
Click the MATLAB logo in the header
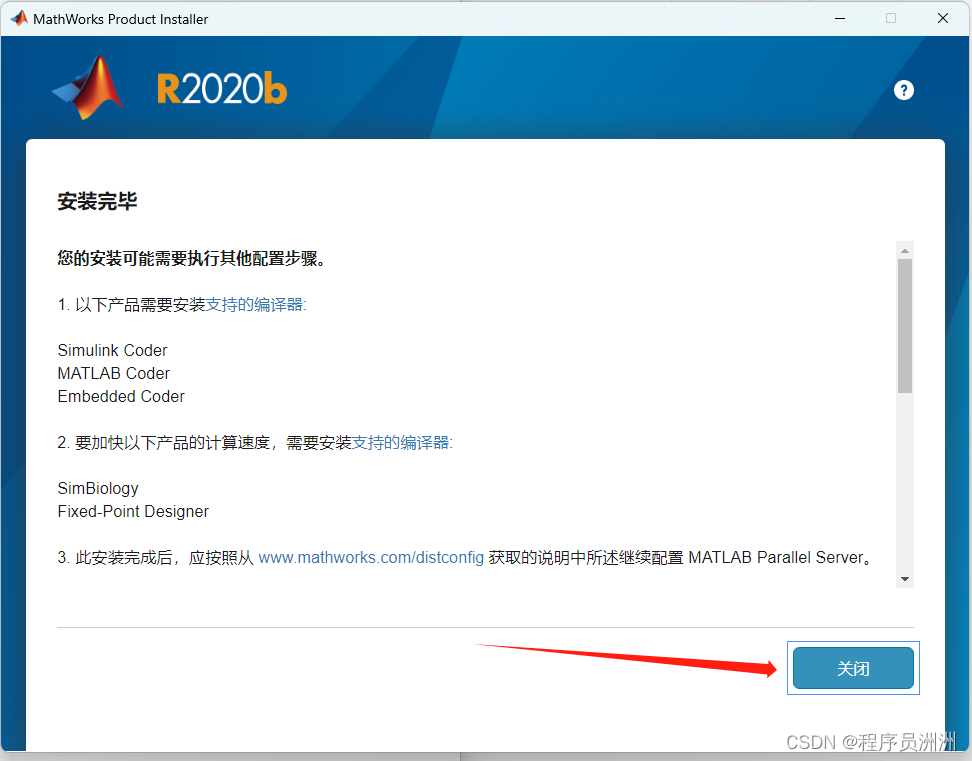click(88, 87)
